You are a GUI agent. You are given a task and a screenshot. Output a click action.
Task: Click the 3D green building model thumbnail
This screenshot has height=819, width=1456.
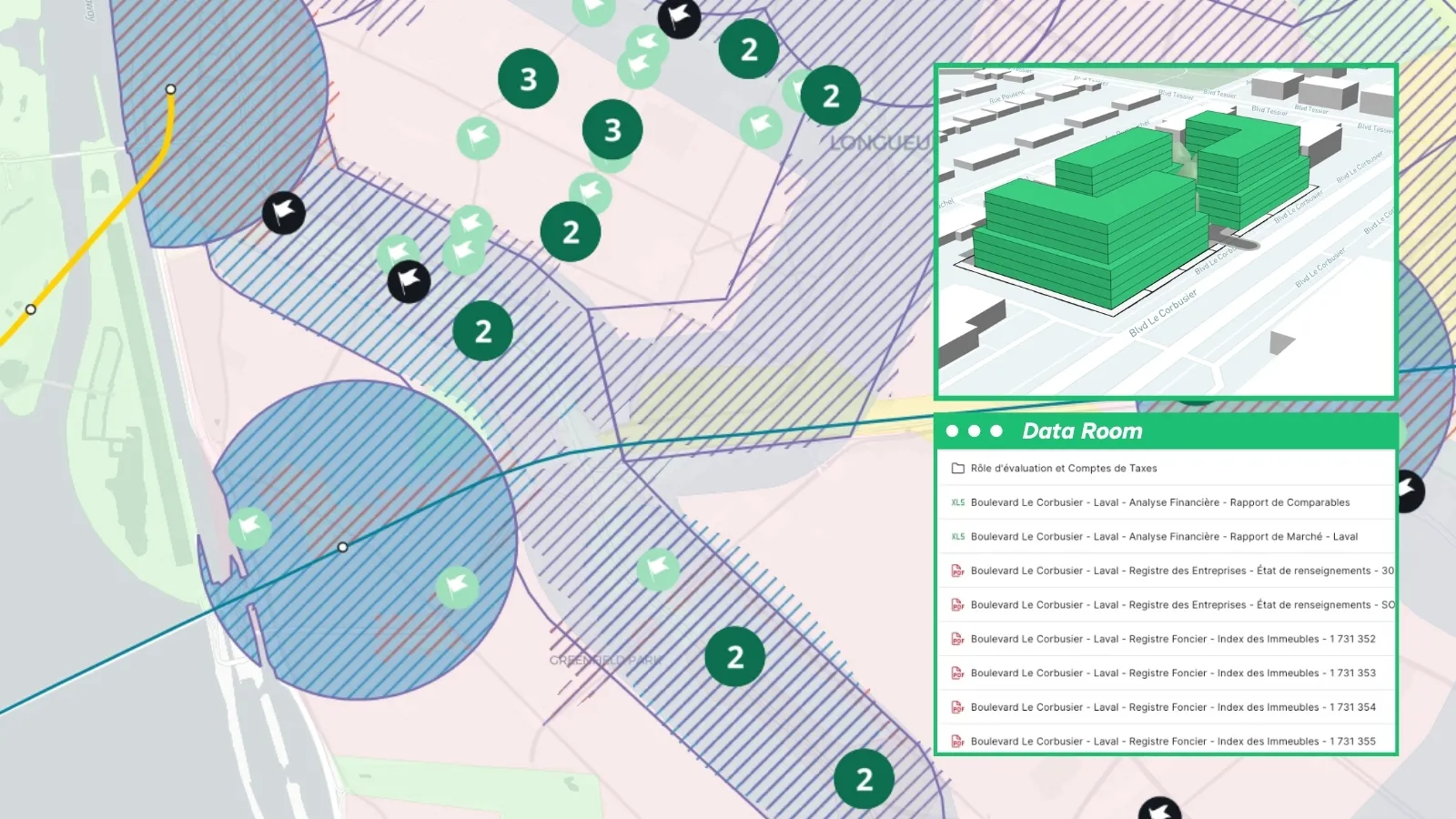tap(1166, 232)
